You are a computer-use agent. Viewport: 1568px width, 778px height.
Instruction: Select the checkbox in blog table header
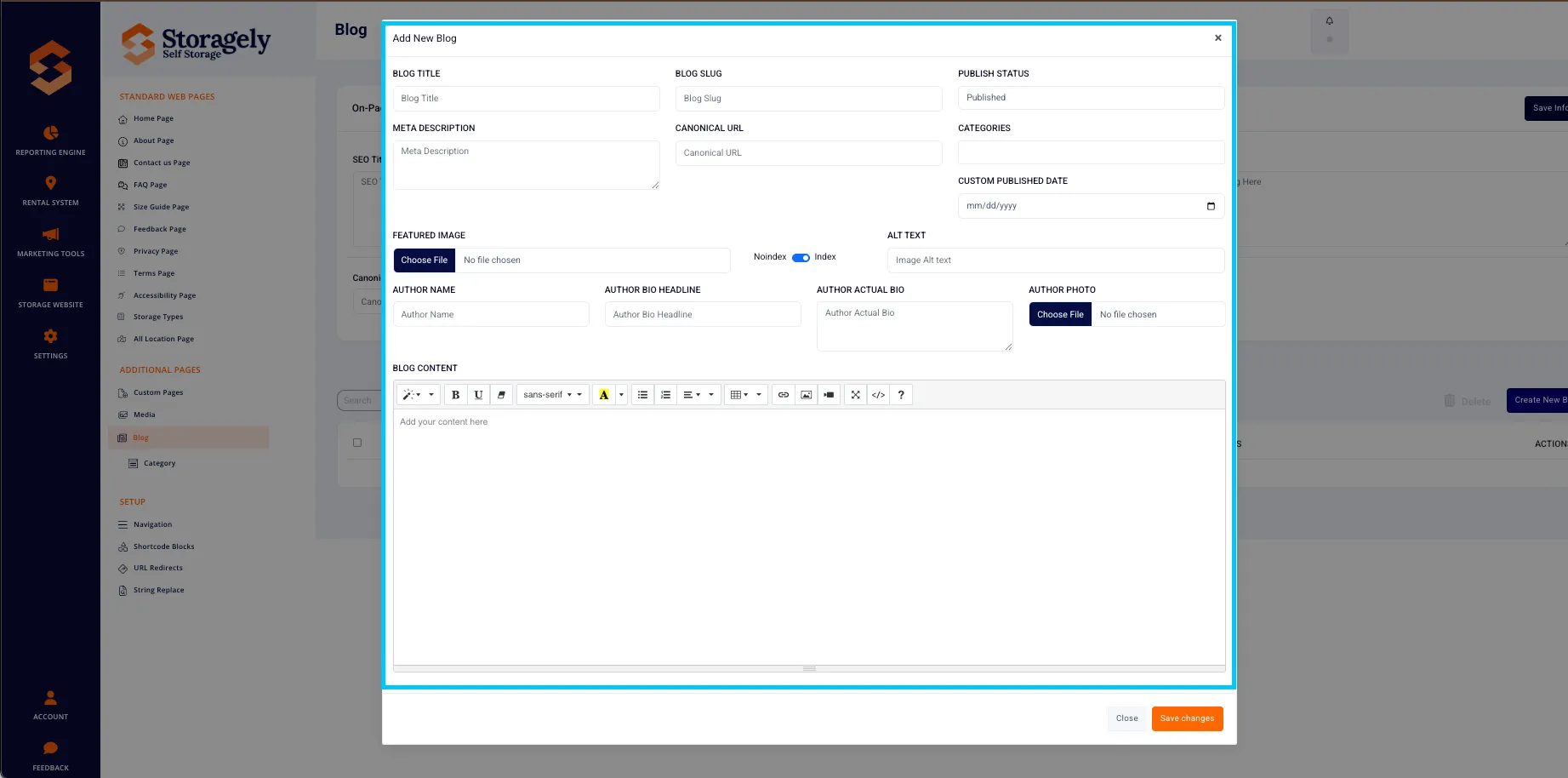point(357,443)
